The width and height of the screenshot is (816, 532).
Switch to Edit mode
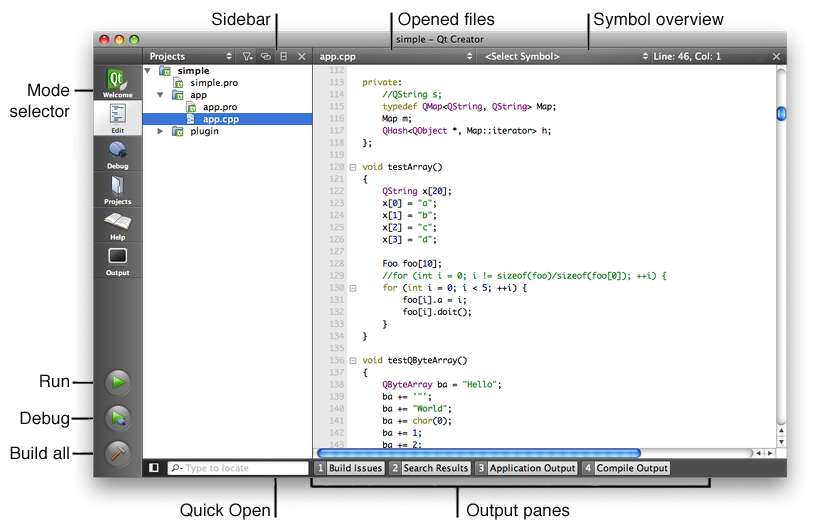tap(118, 118)
